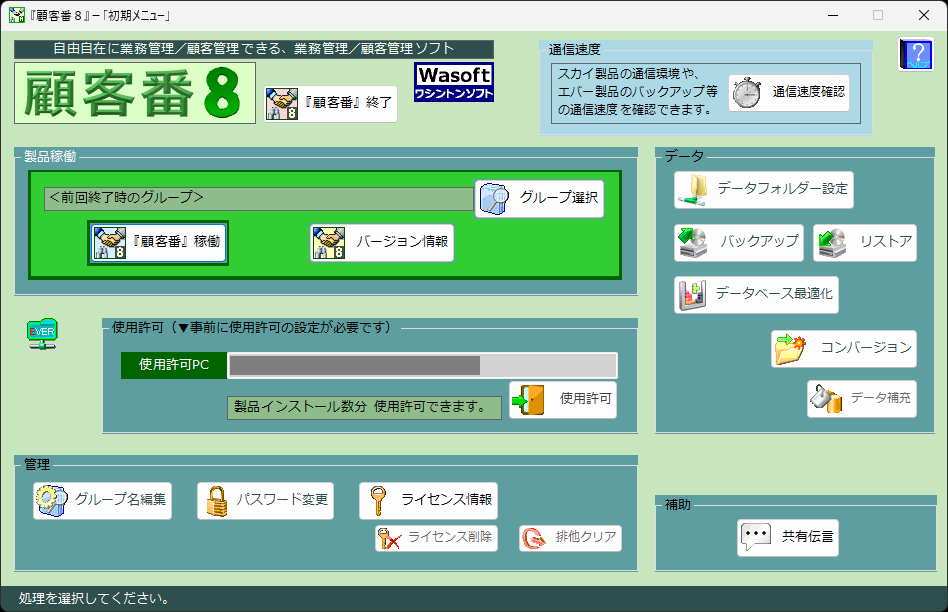Click the dark green 使用許可PC label
Viewport: 948px width, 612px height.
coord(174,365)
